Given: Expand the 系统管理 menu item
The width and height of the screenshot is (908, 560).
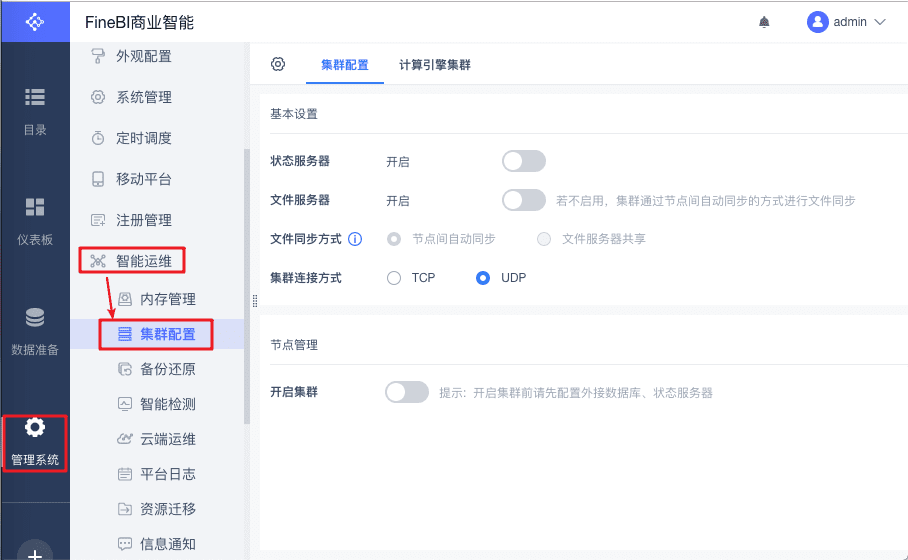Looking at the screenshot, I should 144,97.
